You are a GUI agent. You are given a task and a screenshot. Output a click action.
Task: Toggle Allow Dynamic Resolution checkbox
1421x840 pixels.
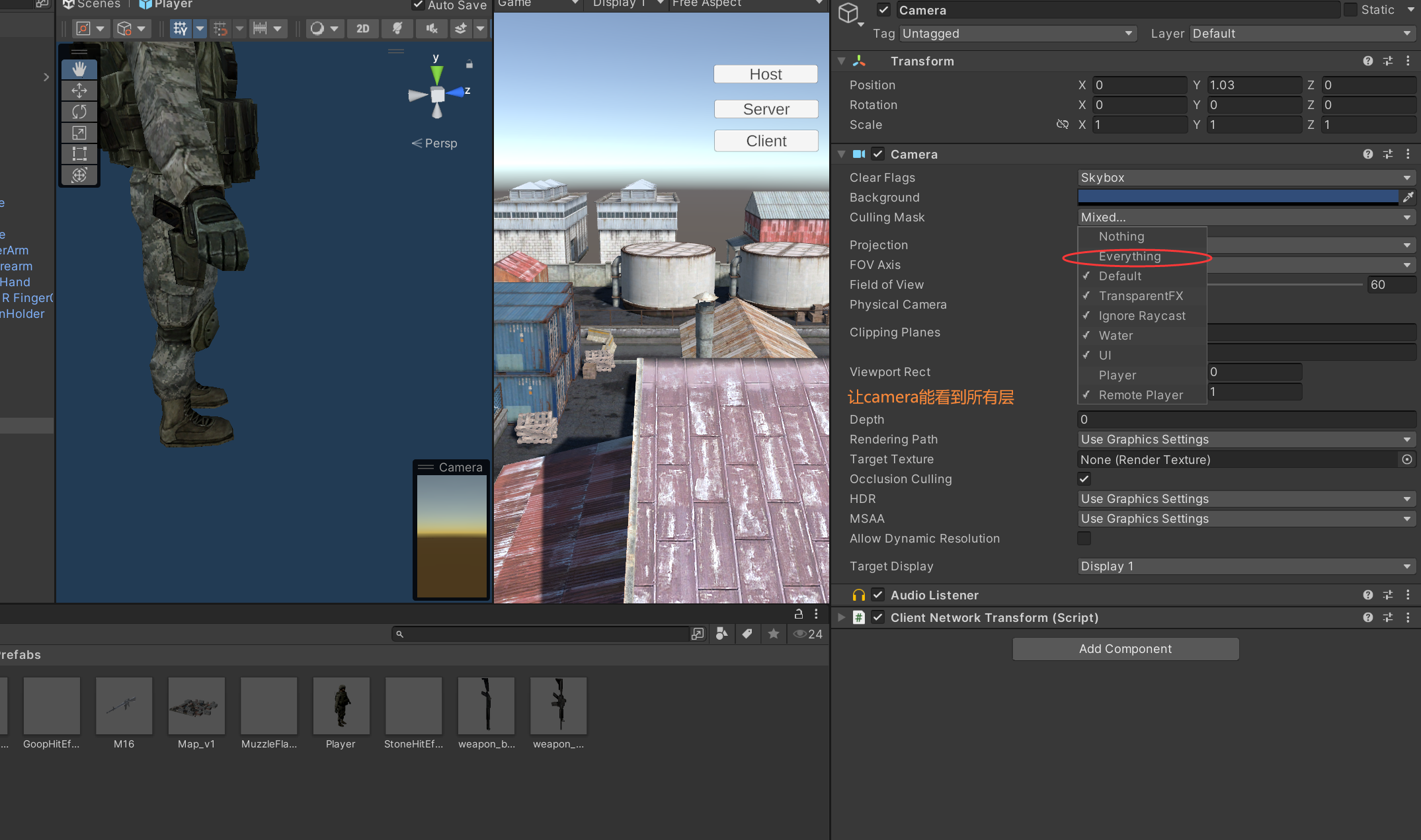[1084, 539]
